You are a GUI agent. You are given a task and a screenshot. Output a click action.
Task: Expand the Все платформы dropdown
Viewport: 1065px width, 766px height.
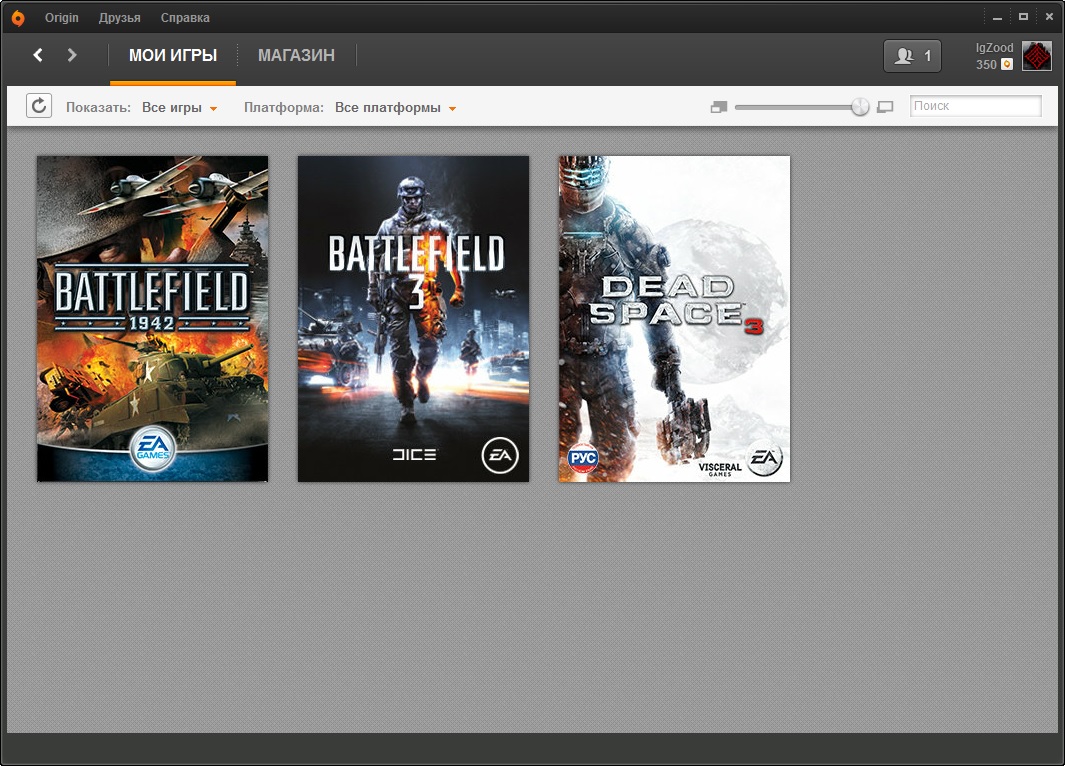coord(395,107)
